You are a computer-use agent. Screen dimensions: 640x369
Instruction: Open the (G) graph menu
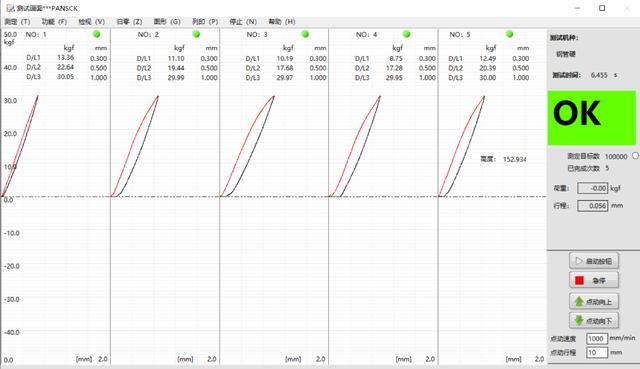(x=167, y=22)
